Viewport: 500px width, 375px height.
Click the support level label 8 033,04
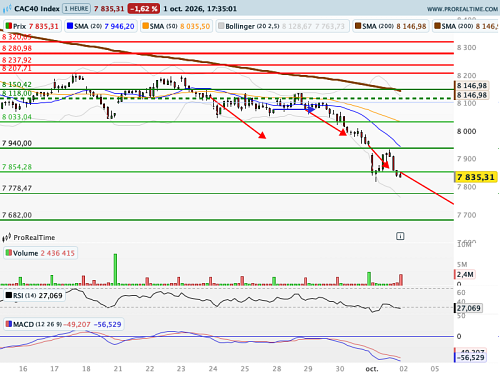[x=17, y=117]
